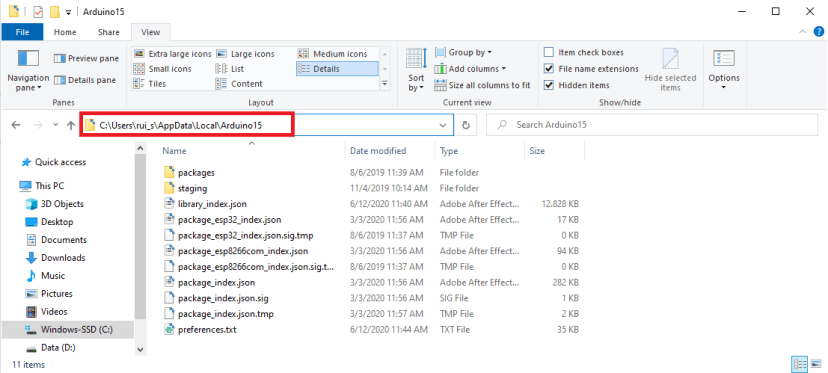Image resolution: width=828 pixels, height=373 pixels.
Task: Switch to the Share ribbon tab
Action: (x=108, y=32)
